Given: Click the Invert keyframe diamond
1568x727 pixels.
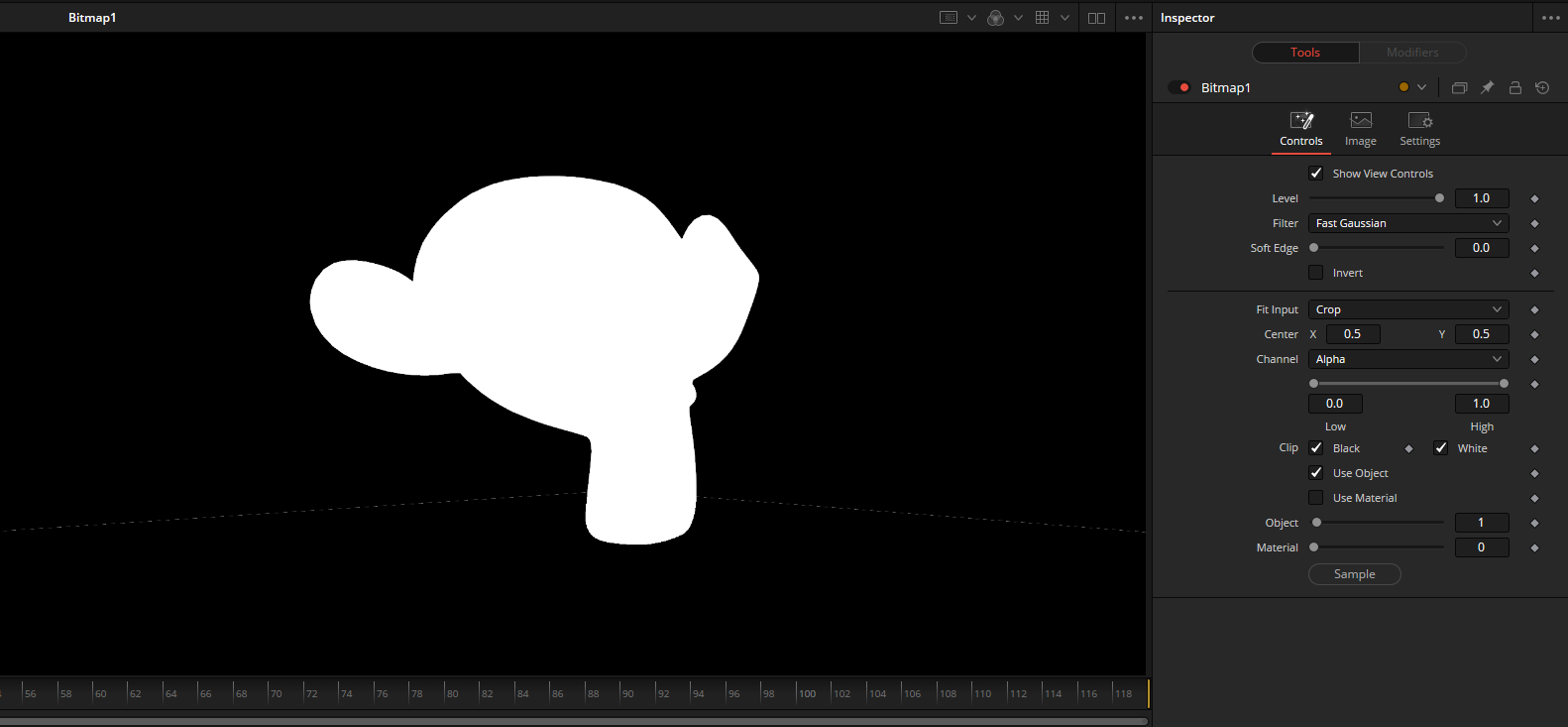Looking at the screenshot, I should [1534, 273].
